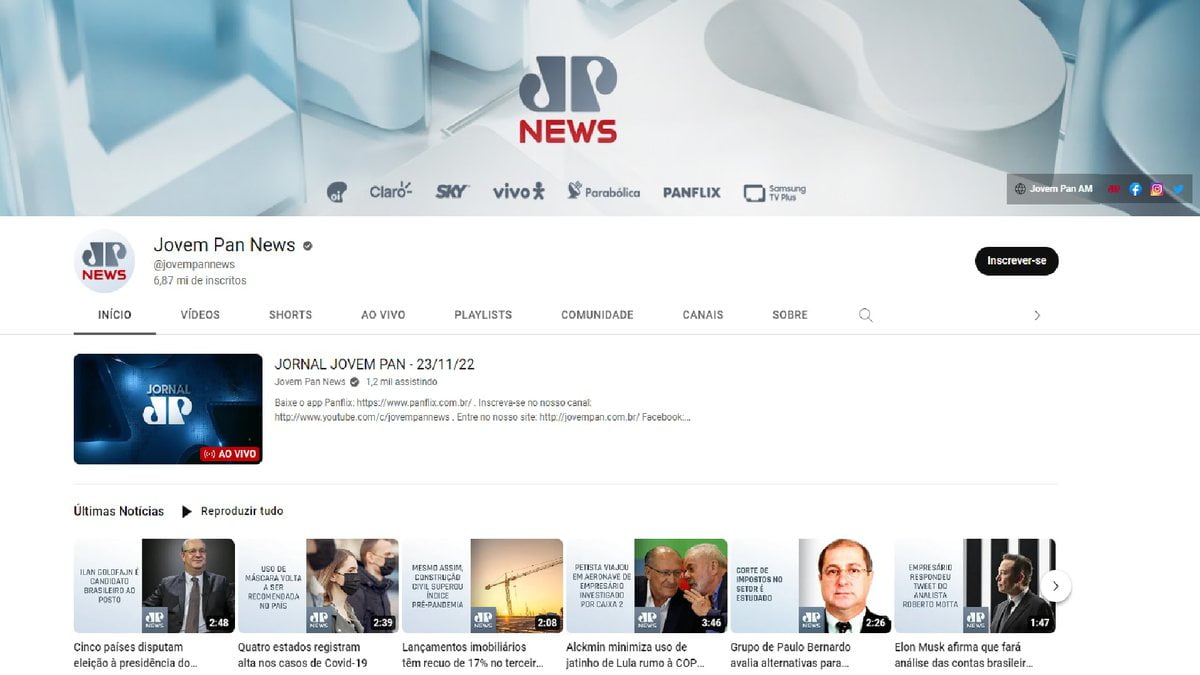Viewport: 1200px width, 675px height.
Task: Open 'Lançamentos imobiliários' video title
Action: pyautogui.click(x=471, y=655)
